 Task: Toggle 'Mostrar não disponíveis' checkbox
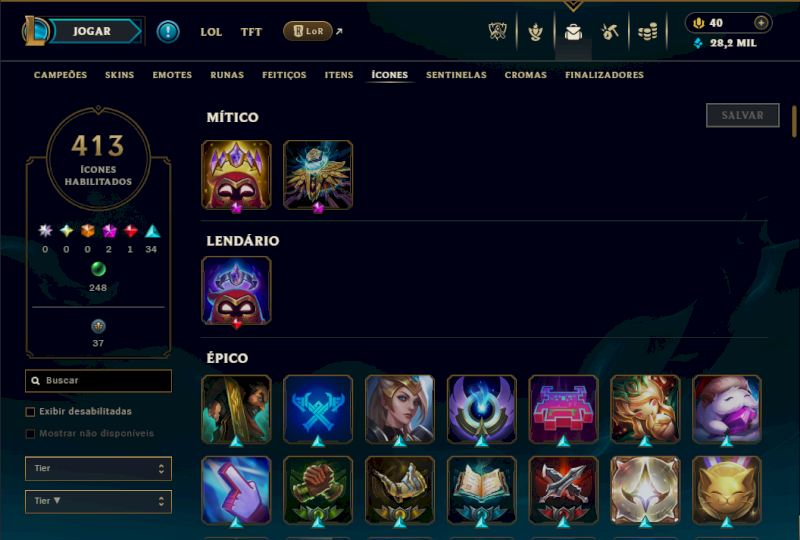point(31,434)
